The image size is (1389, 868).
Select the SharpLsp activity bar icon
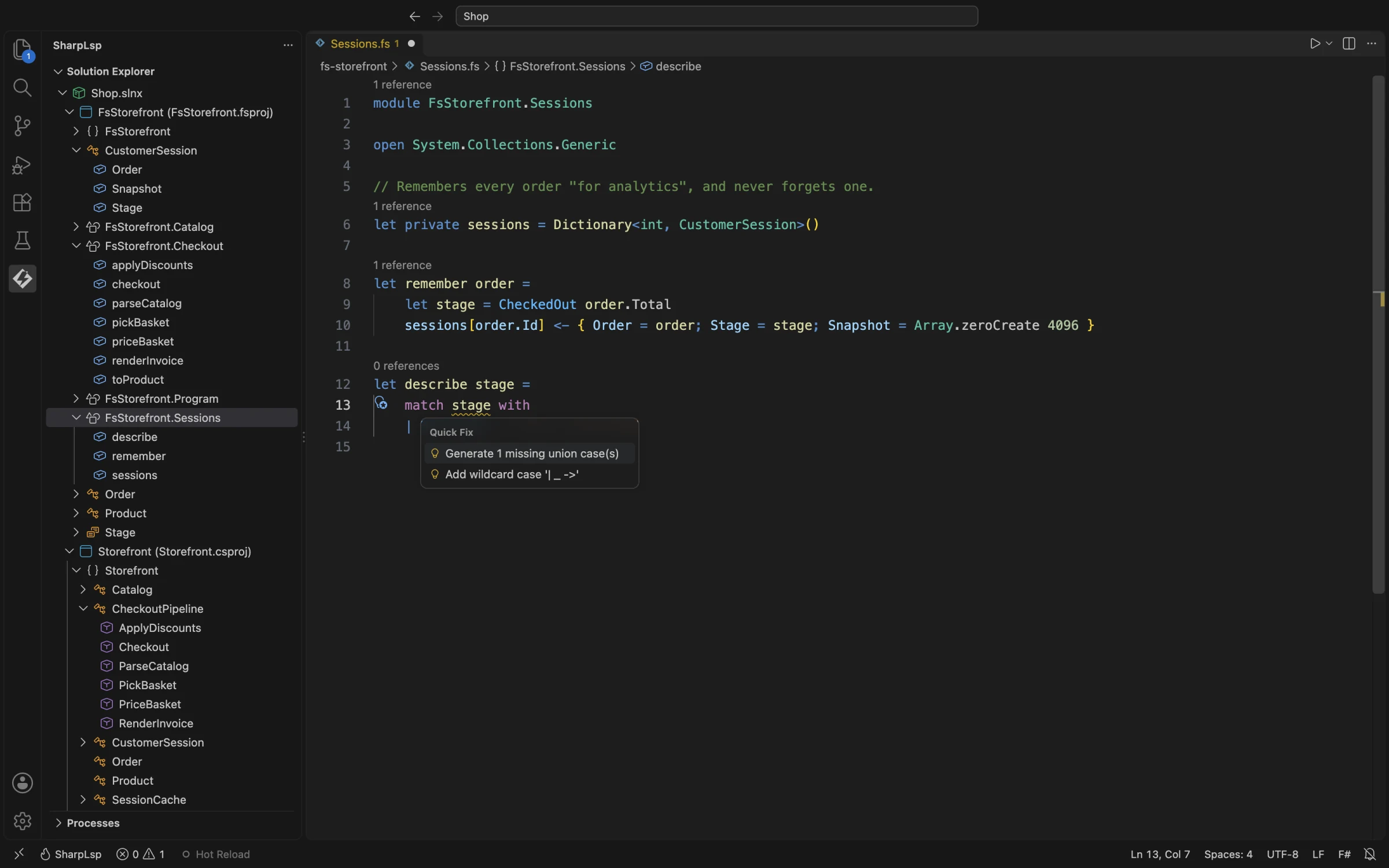pos(23,279)
